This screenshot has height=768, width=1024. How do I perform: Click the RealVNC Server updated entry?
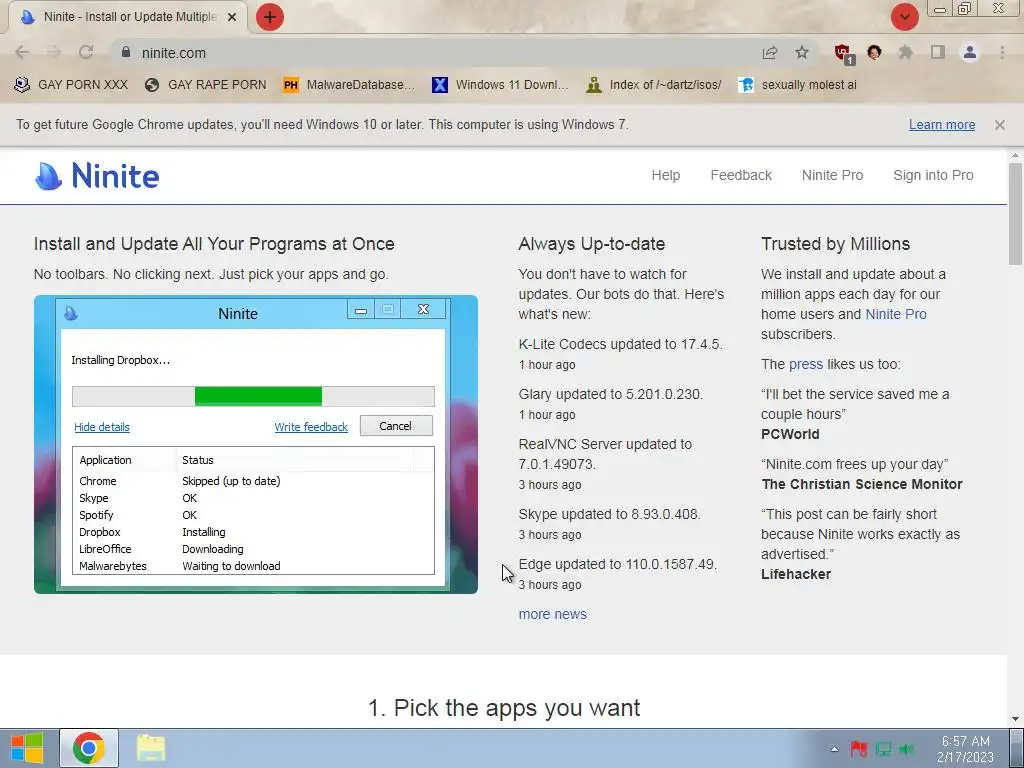pos(605,454)
